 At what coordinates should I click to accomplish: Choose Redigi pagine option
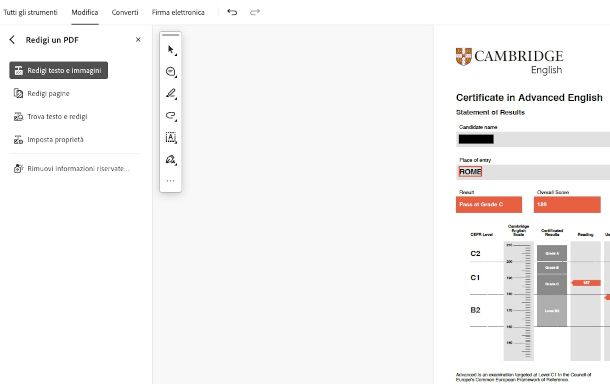point(48,93)
